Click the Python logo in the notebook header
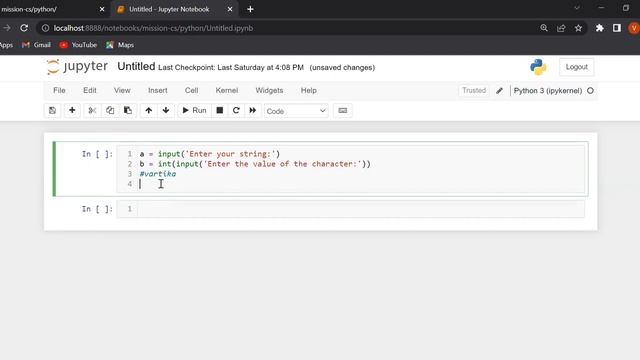This screenshot has width=640, height=360. pyautogui.click(x=538, y=67)
